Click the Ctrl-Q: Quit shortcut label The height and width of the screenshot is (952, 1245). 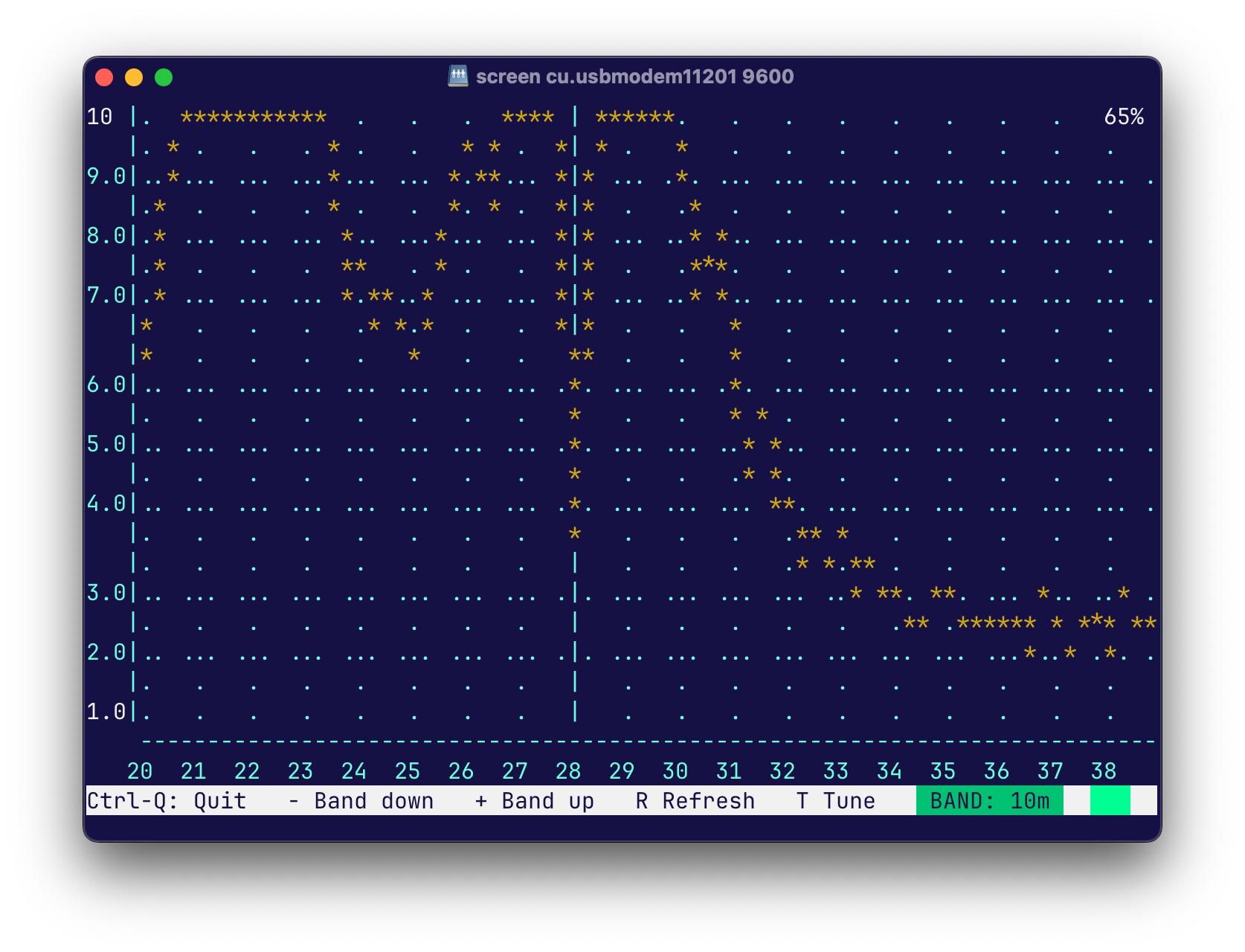point(167,801)
